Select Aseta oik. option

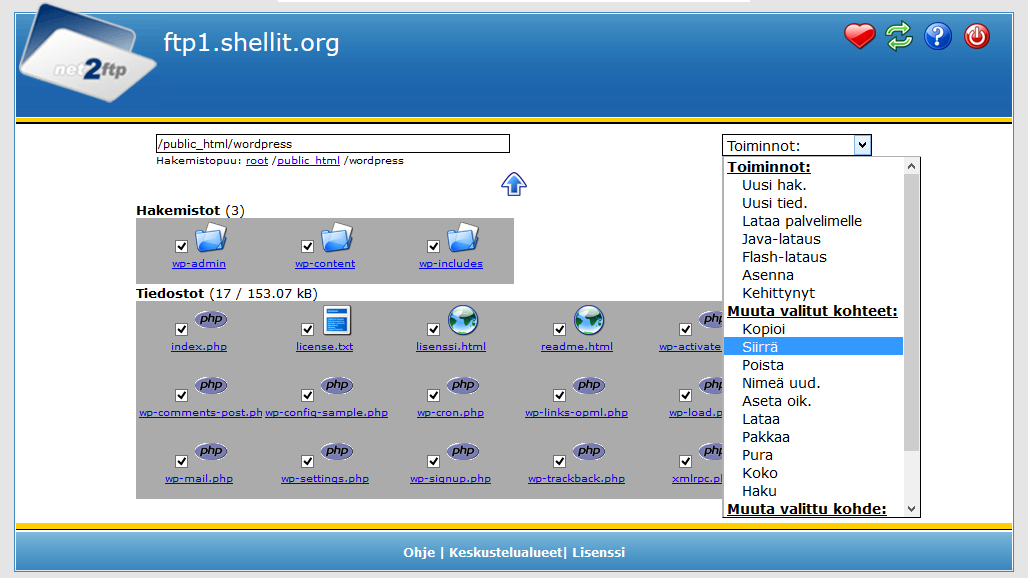click(x=813, y=401)
